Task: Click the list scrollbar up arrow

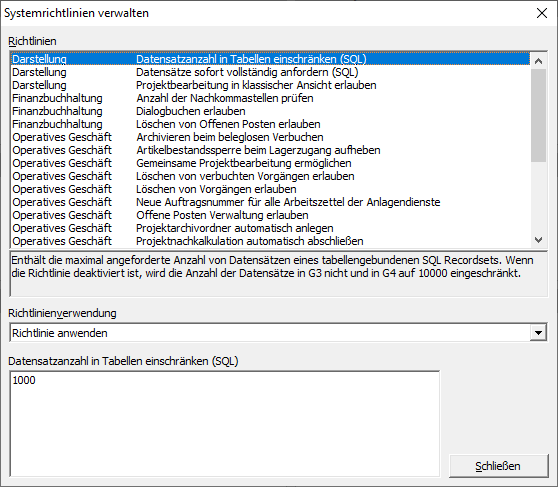Action: 538,61
